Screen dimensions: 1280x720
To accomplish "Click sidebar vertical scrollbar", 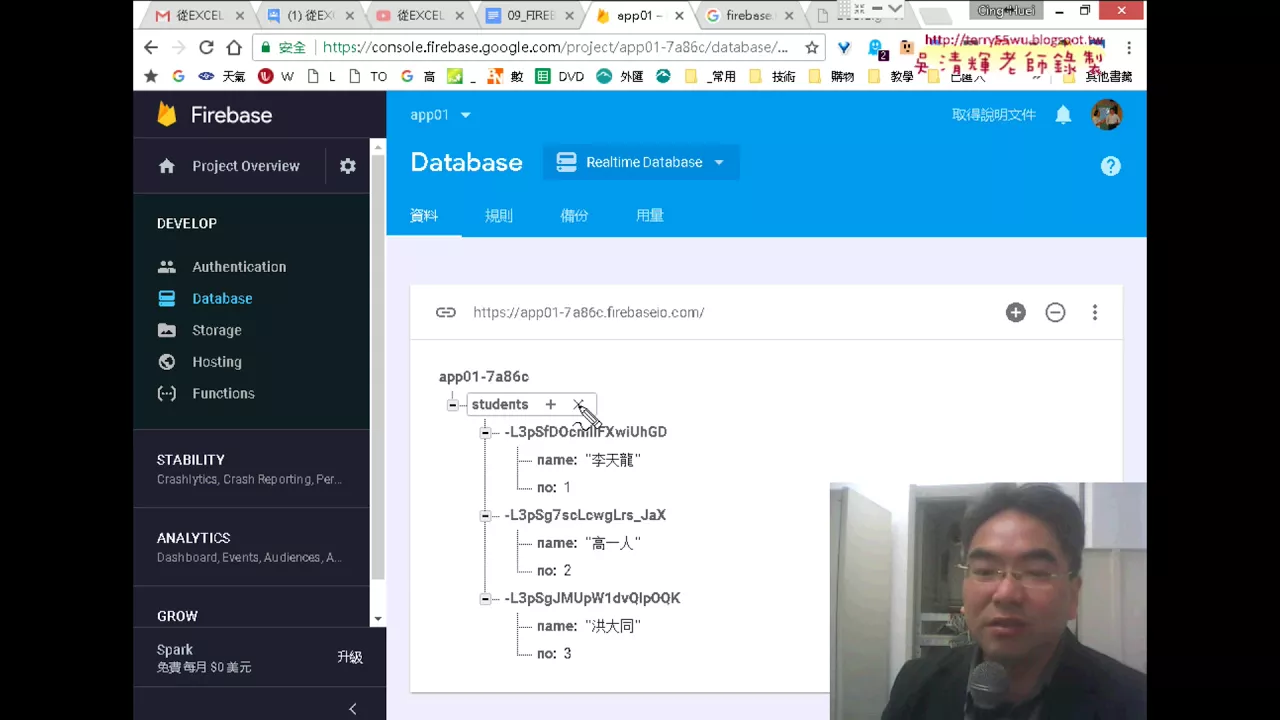I will [x=378, y=366].
